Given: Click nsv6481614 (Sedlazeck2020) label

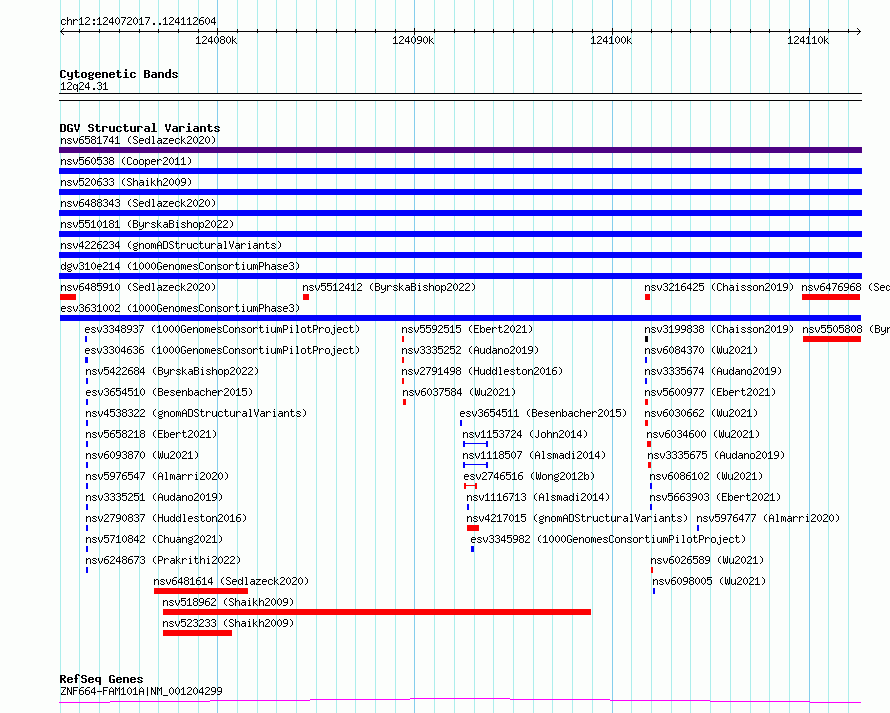Looking at the screenshot, I should (x=231, y=581).
